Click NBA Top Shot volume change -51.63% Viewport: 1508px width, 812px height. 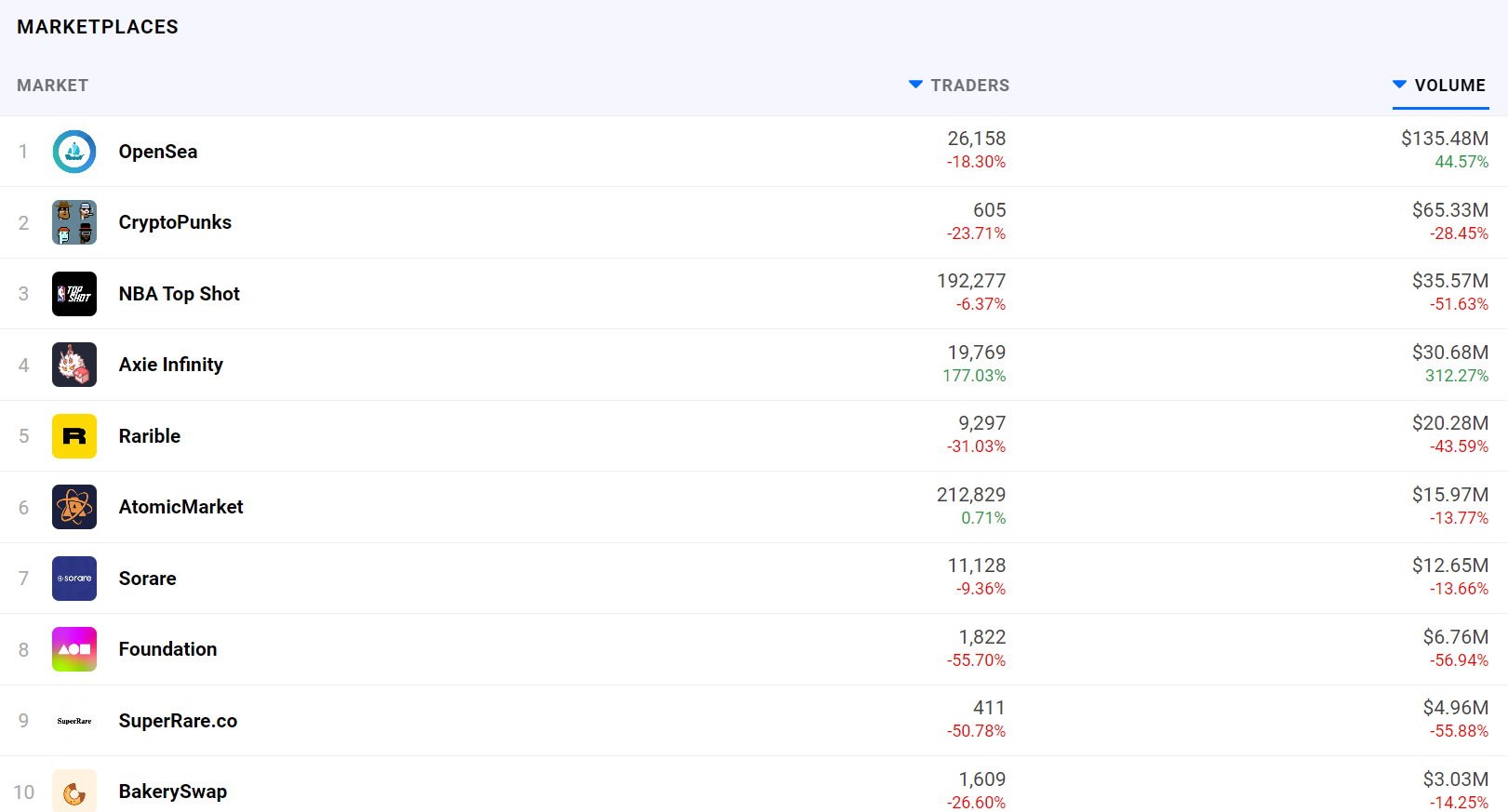(x=1459, y=304)
